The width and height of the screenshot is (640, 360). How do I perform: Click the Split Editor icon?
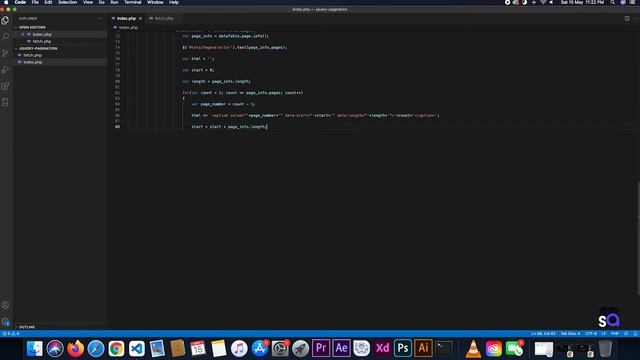tap(627, 18)
